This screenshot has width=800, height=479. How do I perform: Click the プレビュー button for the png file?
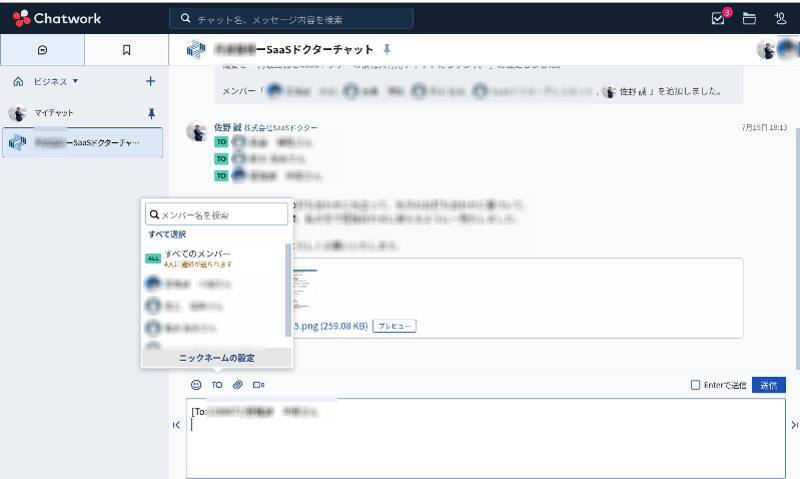coord(394,326)
